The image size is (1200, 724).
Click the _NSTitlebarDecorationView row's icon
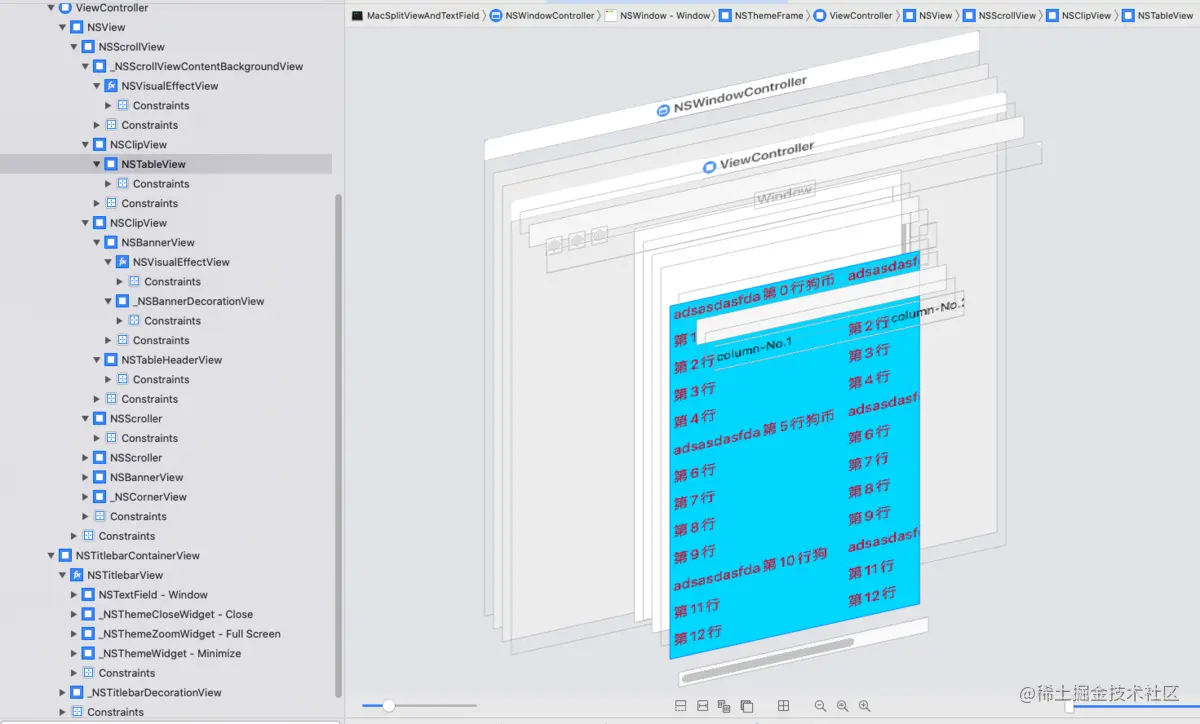pyautogui.click(x=76, y=692)
